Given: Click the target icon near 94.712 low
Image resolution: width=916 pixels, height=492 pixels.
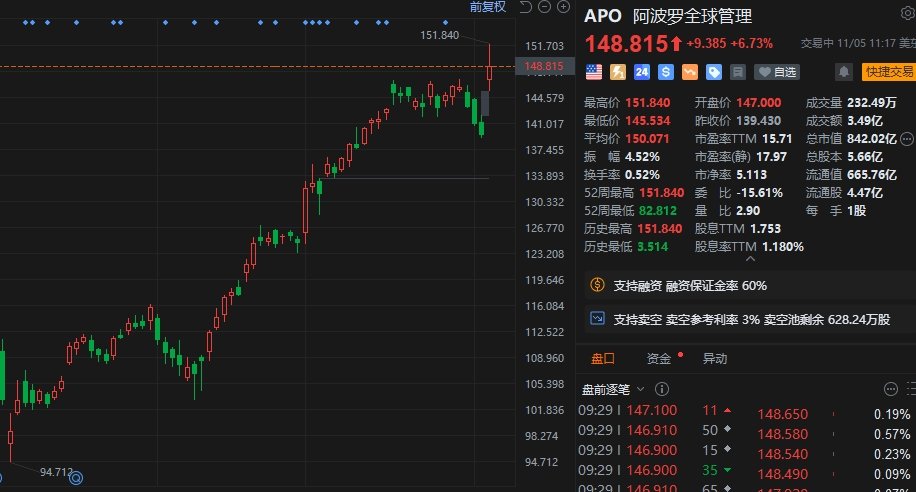Looking at the screenshot, I should 75,479.
